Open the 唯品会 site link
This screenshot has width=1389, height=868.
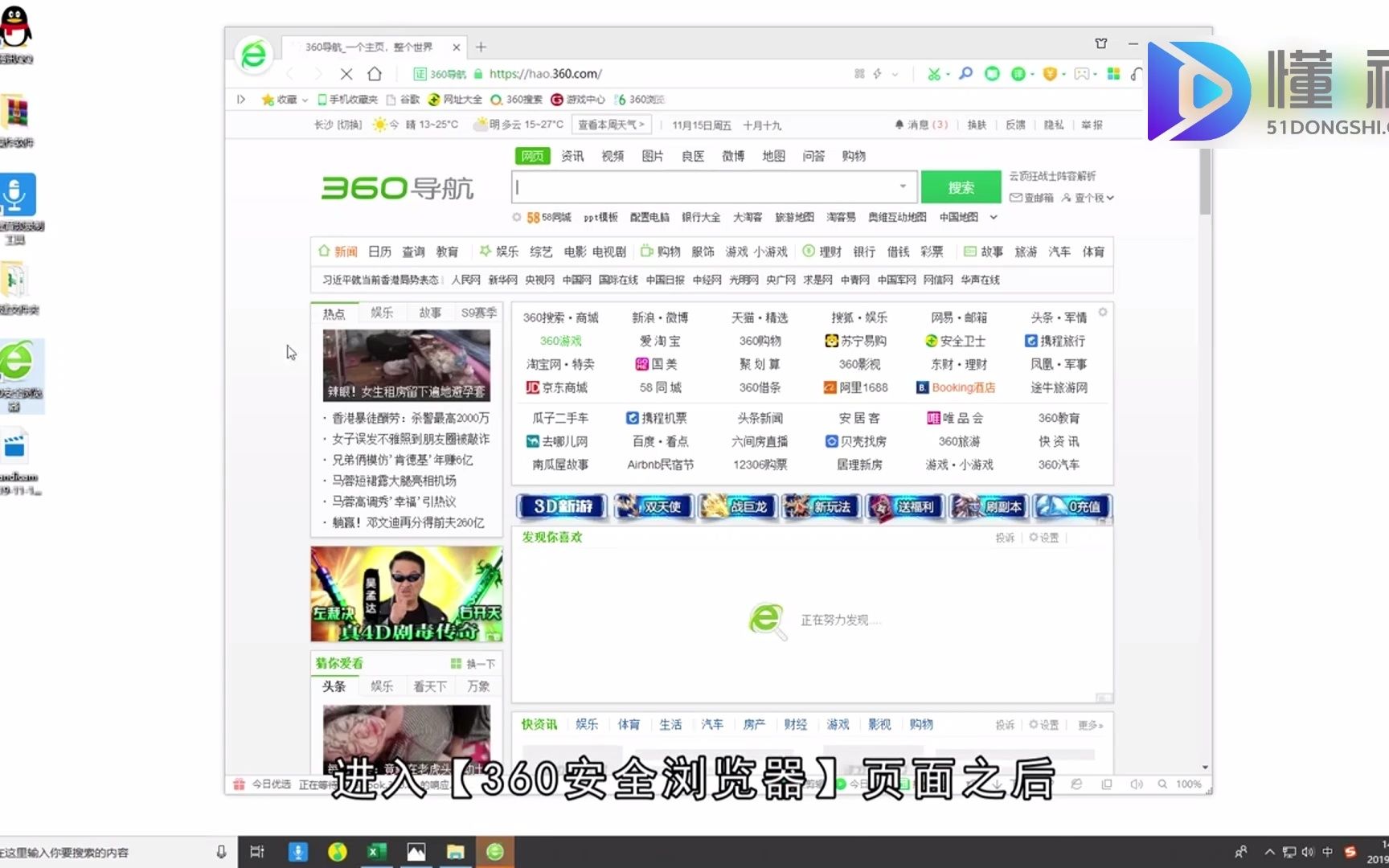click(955, 418)
